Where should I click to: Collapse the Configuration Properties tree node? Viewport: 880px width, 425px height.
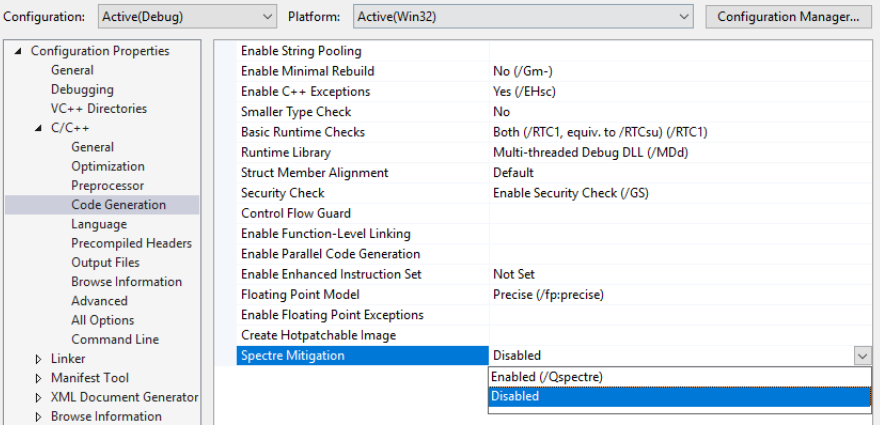click(x=18, y=51)
